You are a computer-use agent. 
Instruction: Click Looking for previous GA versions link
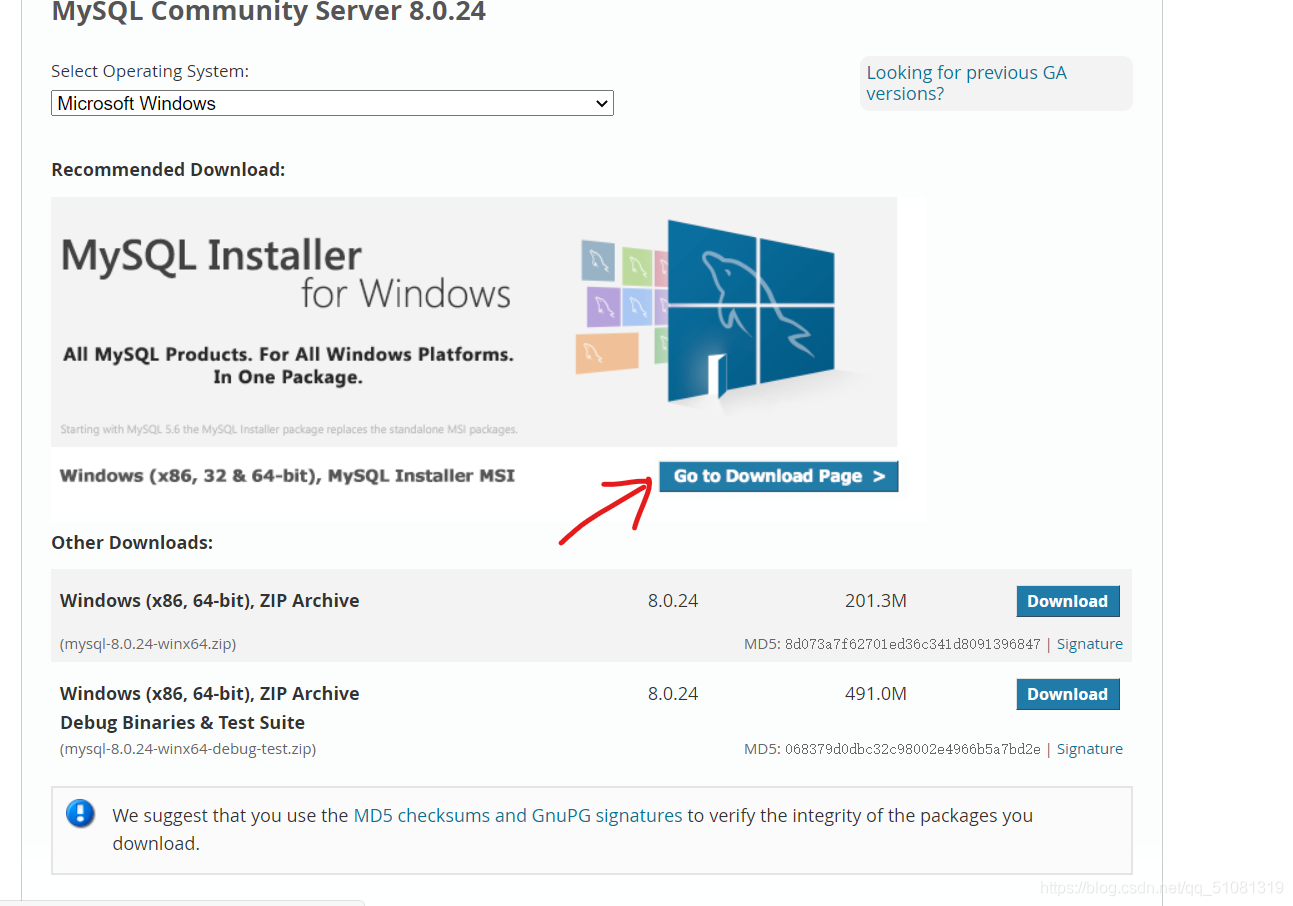click(966, 83)
